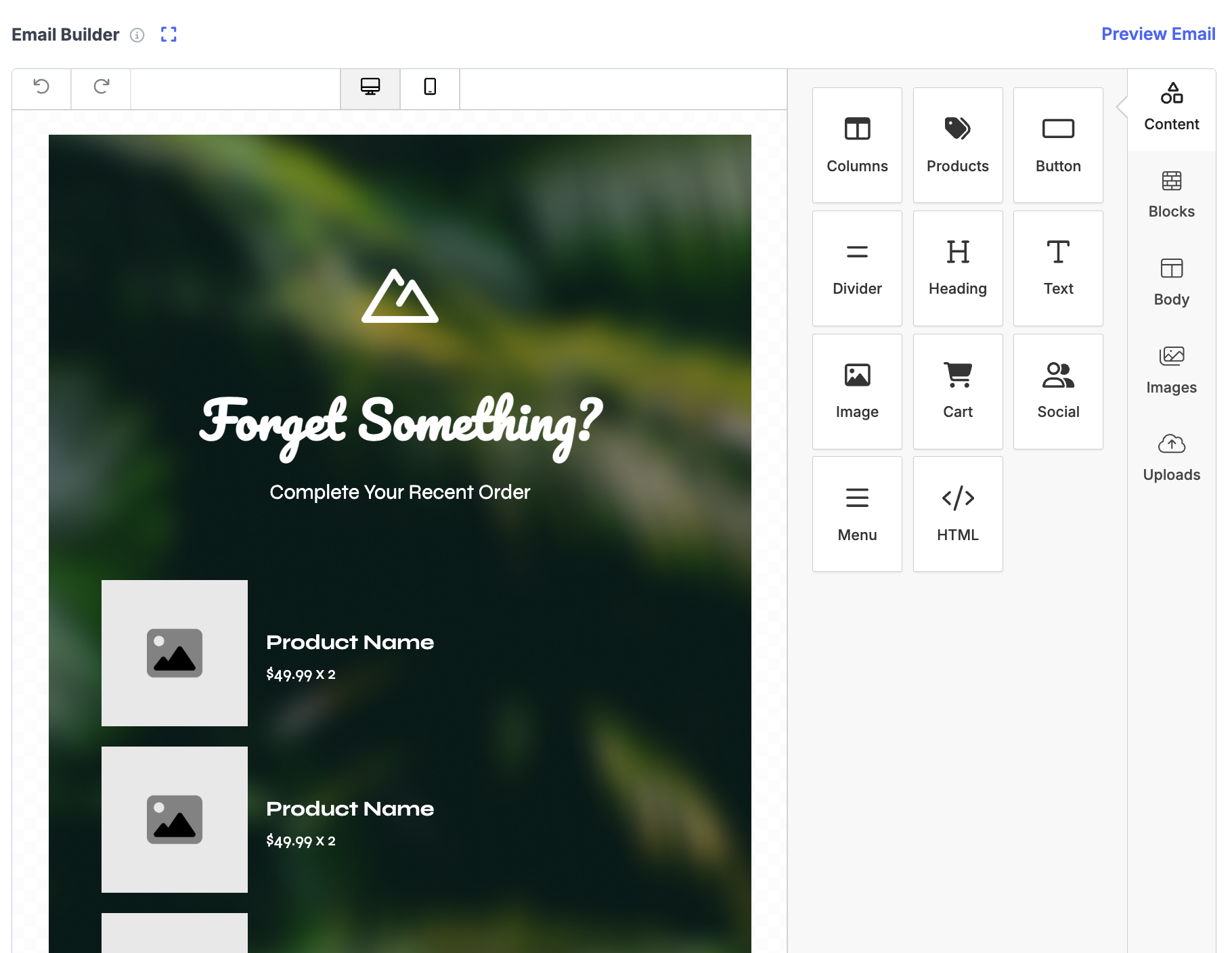This screenshot has height=953, width=1232.
Task: Select the Columns content block
Action: 857,145
